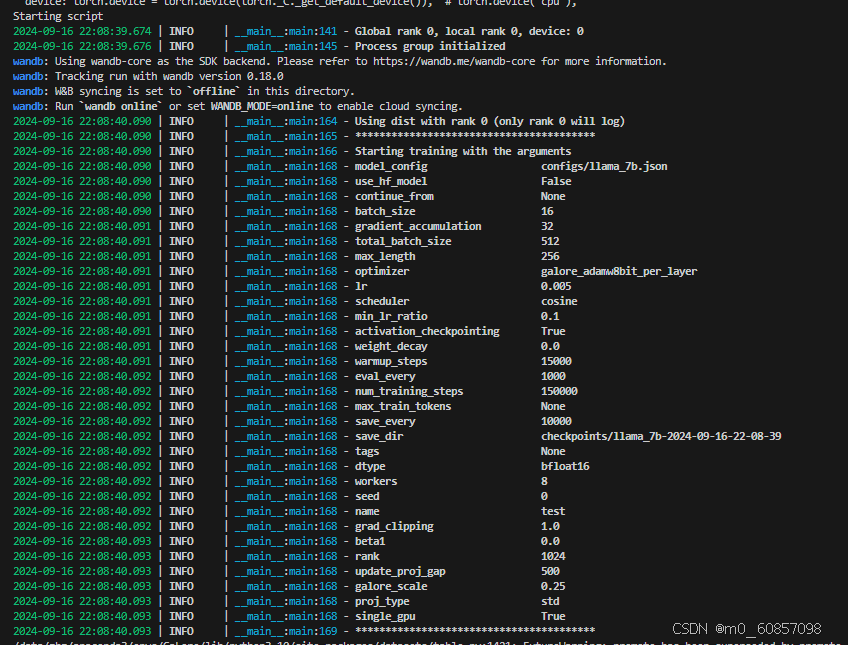Click the 'max_train_tokens' argument name
Viewport: 848px width, 645px height.
pyautogui.click(x=403, y=407)
